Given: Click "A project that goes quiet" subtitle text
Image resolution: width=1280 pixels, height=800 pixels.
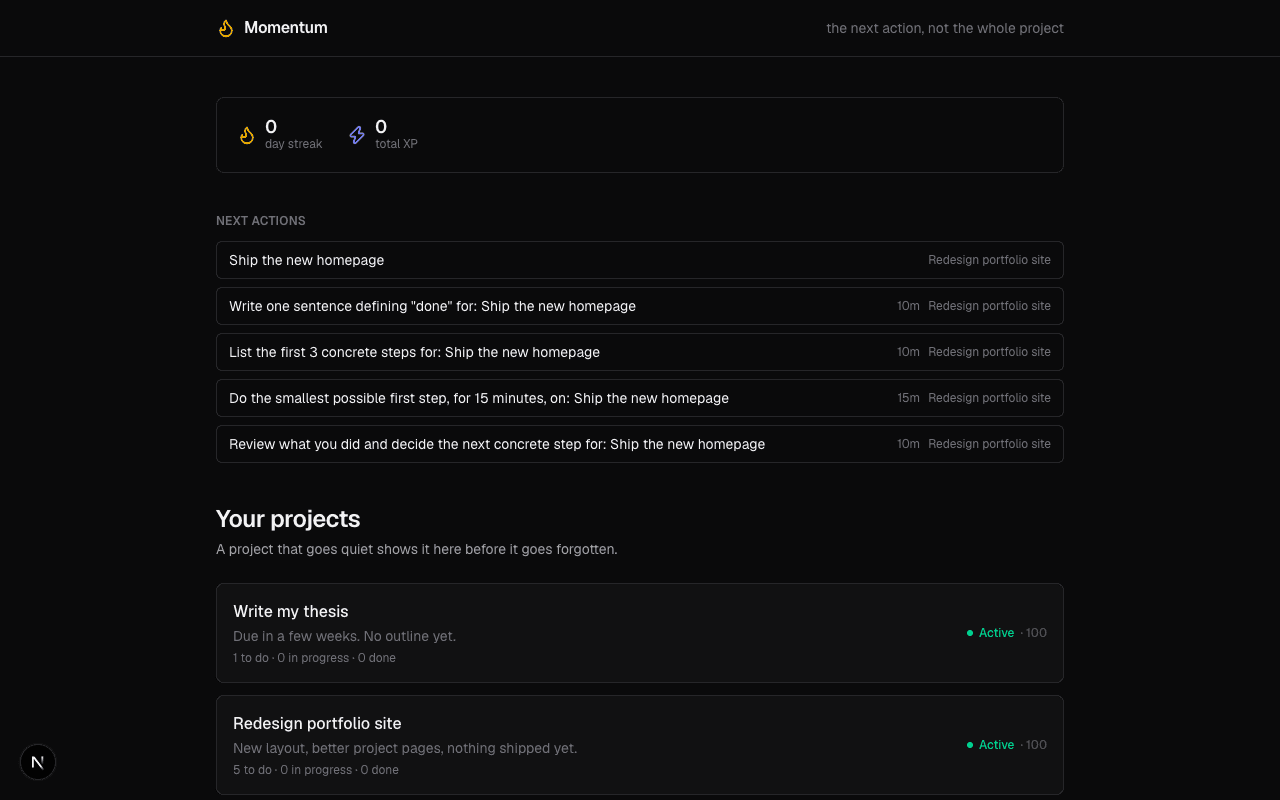Looking at the screenshot, I should (x=417, y=549).
